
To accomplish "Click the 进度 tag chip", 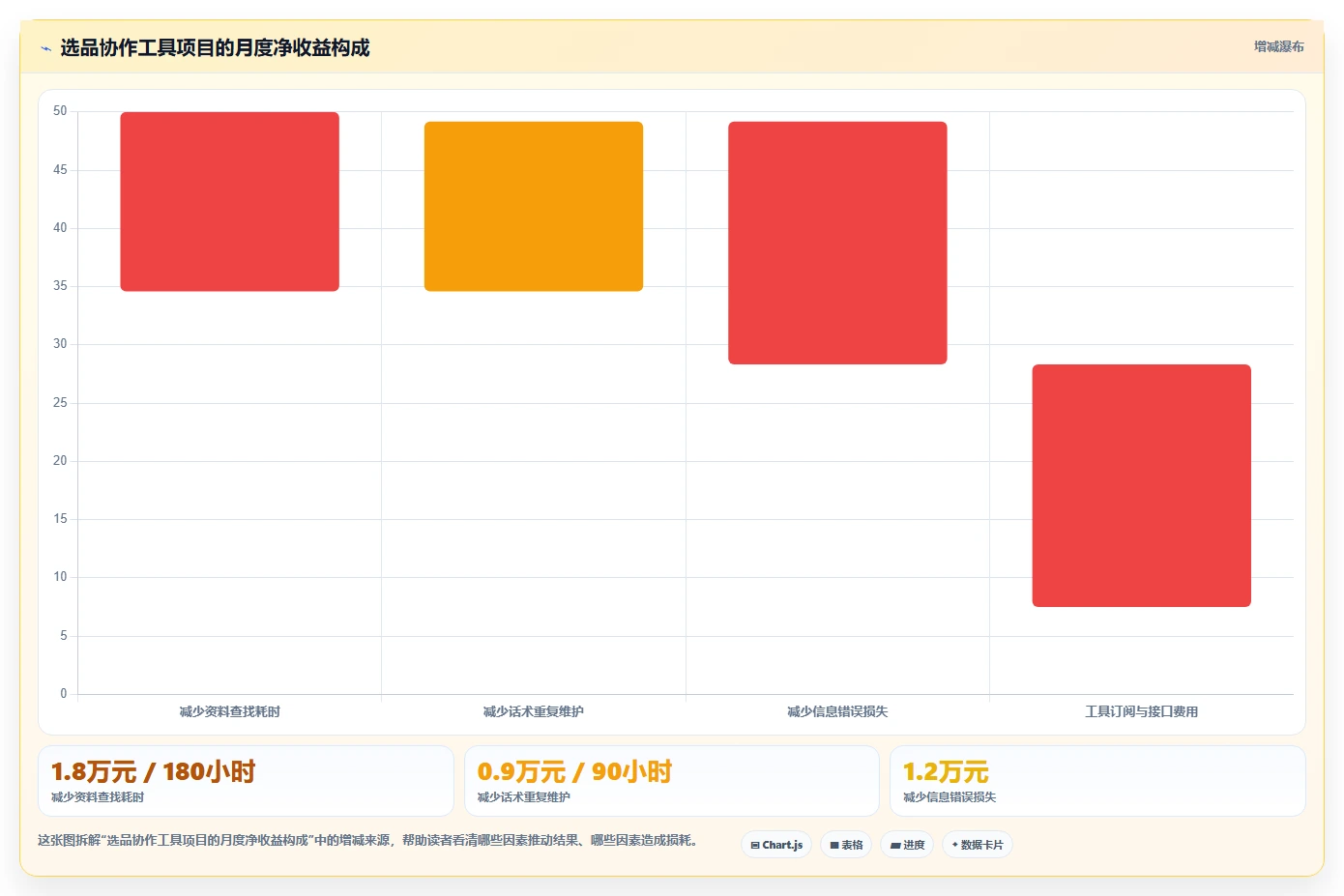I will pos(907,845).
